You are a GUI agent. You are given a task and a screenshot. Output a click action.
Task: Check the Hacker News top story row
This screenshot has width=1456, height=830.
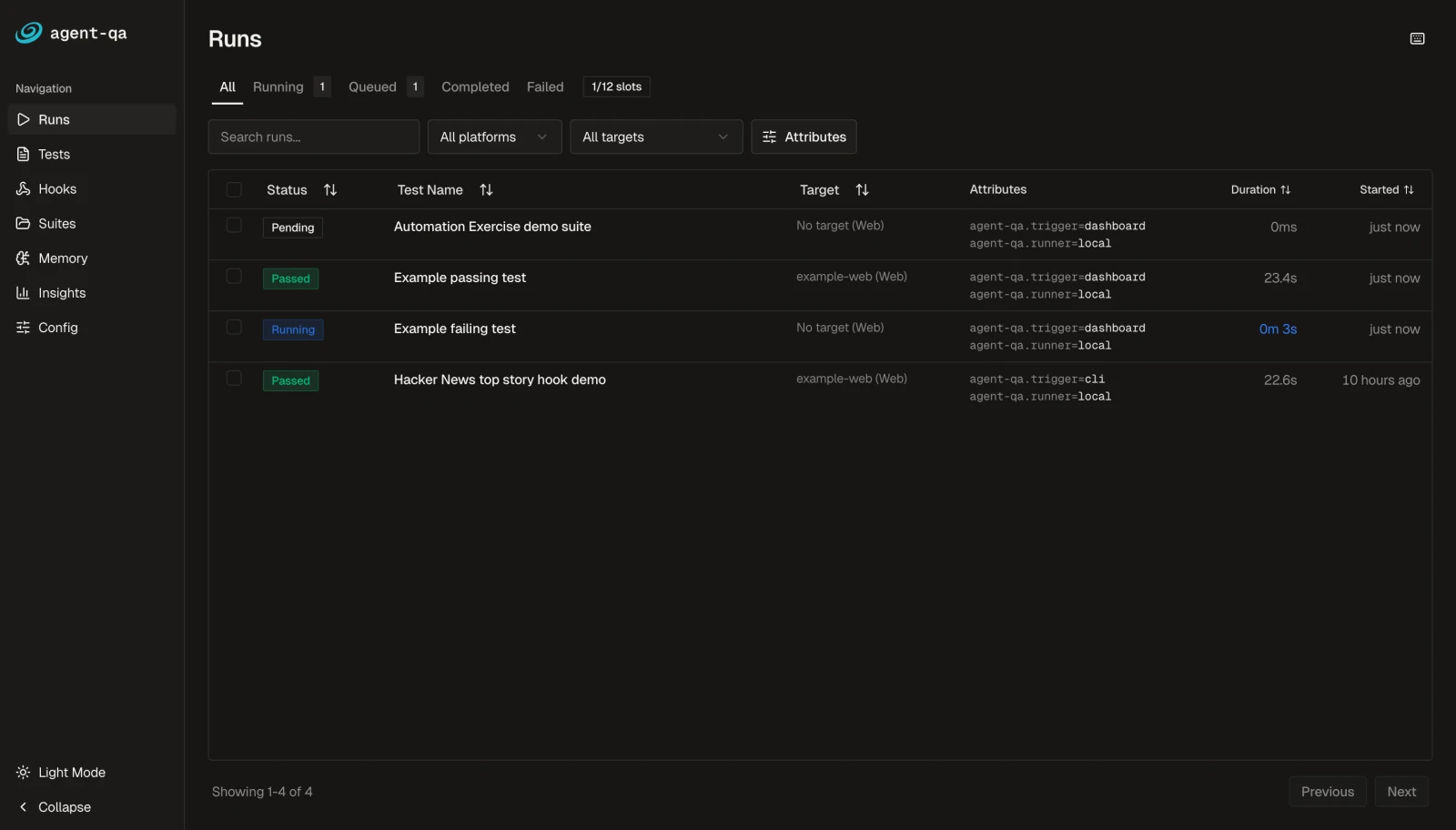coord(234,378)
